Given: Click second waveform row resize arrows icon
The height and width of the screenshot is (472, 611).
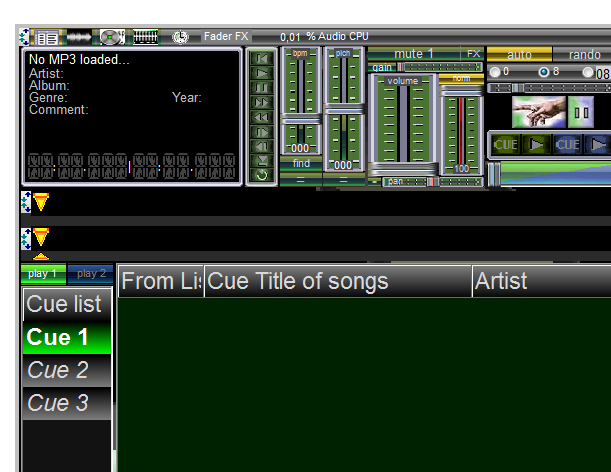Looking at the screenshot, I should (26, 239).
